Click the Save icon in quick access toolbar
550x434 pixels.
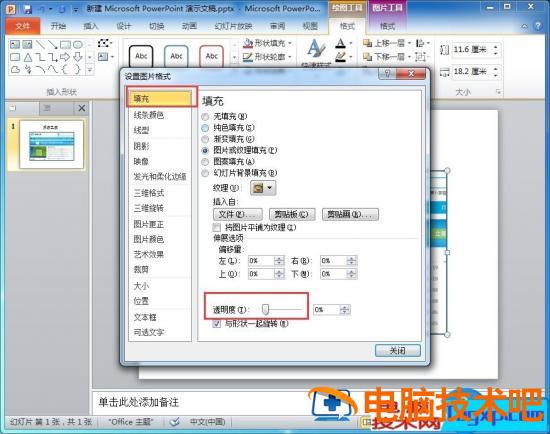[x=28, y=9]
